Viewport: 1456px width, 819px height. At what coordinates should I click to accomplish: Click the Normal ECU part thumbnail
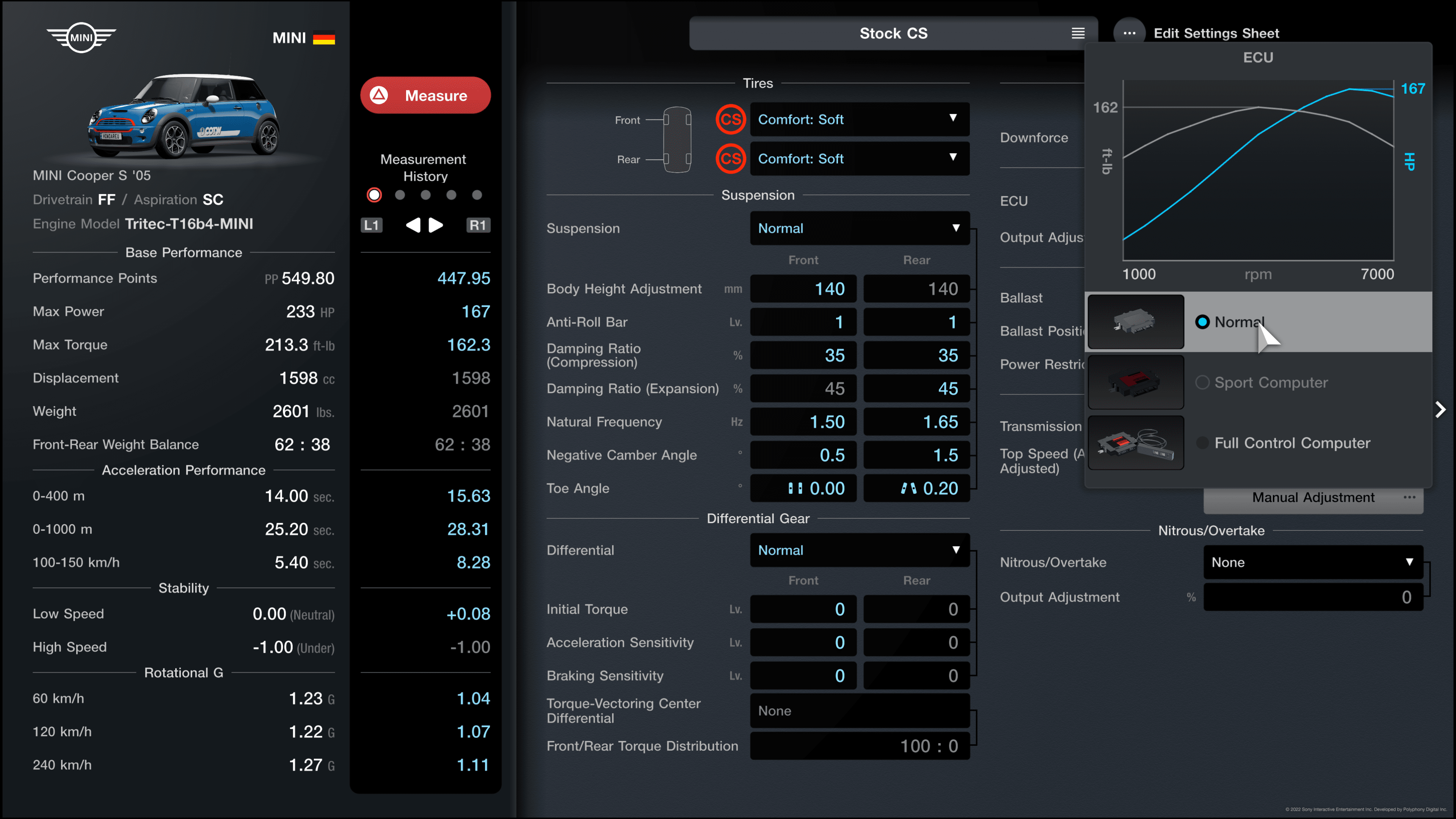pos(1136,322)
